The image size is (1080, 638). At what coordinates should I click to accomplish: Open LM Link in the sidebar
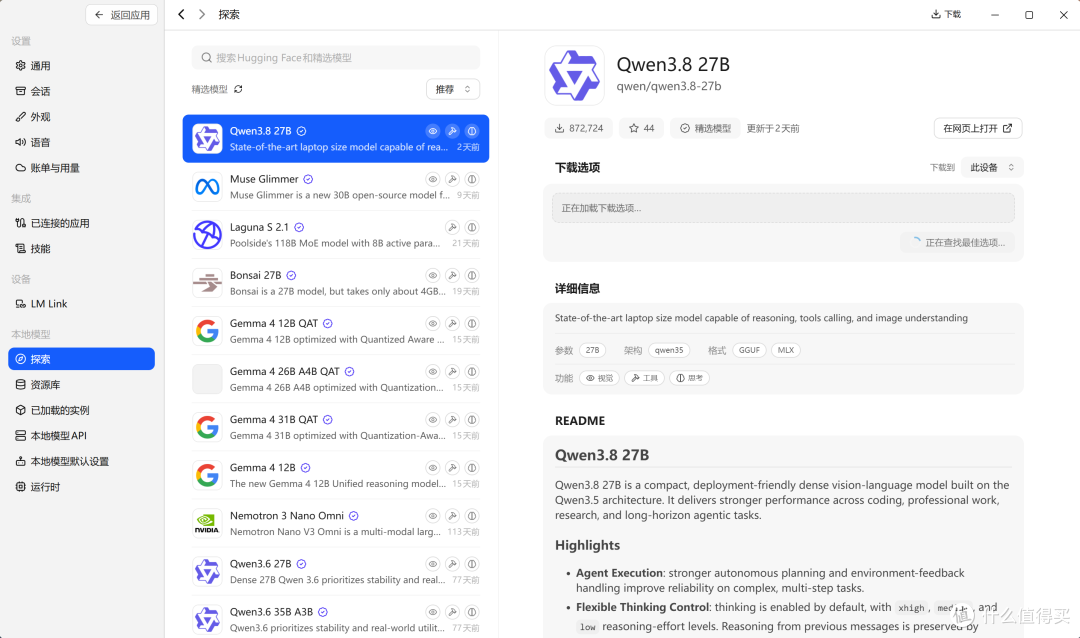tap(81, 304)
